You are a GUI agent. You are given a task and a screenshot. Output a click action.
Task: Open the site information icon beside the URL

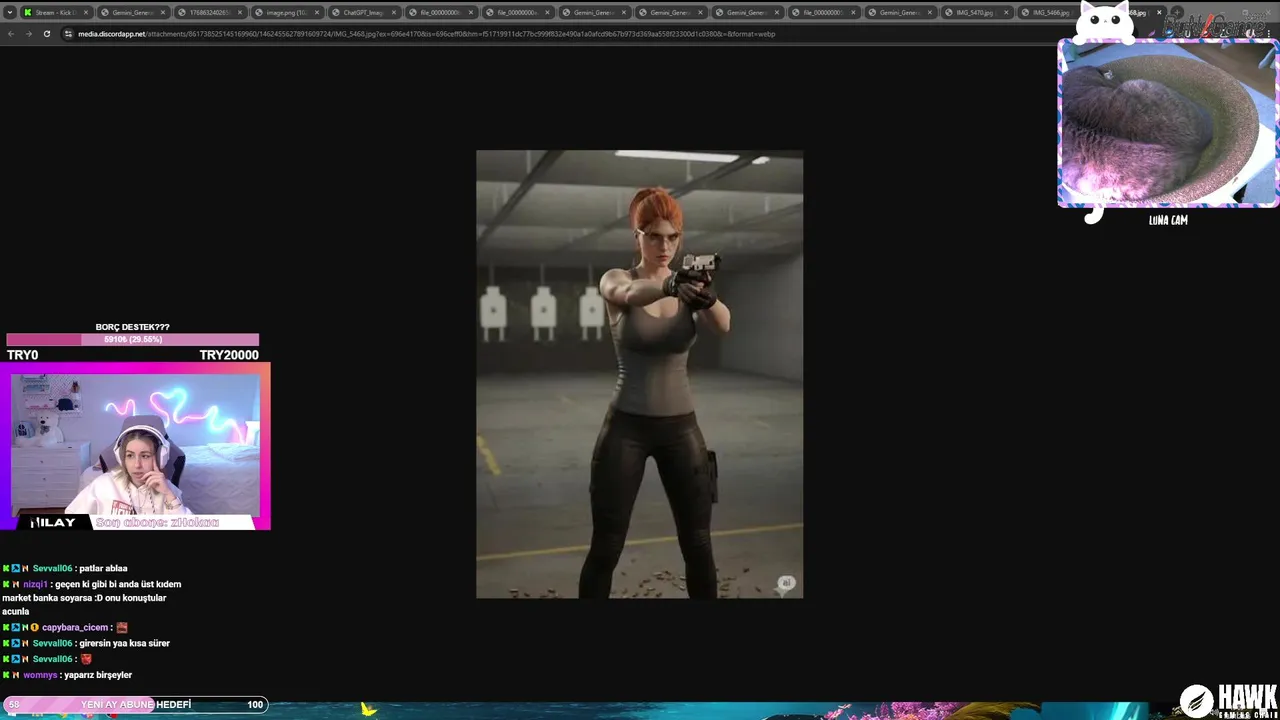(68, 34)
